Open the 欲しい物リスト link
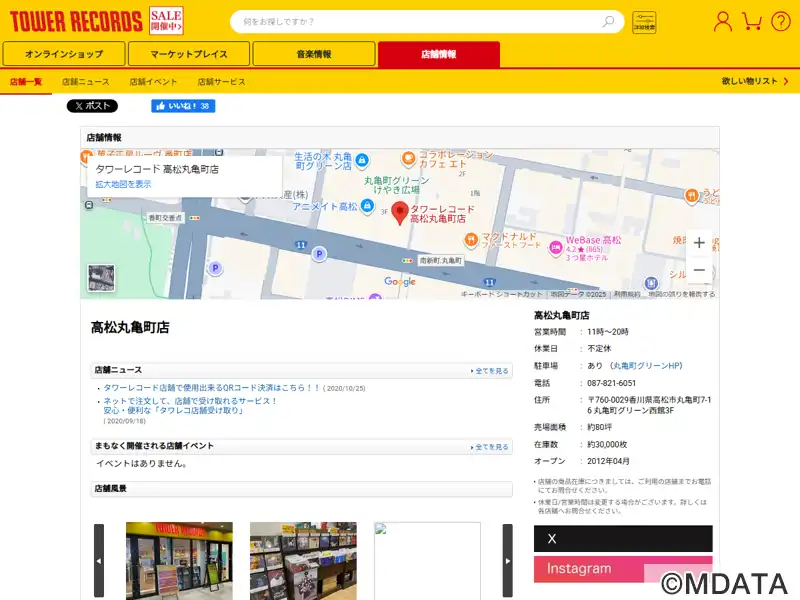This screenshot has height=600, width=800. point(755,81)
